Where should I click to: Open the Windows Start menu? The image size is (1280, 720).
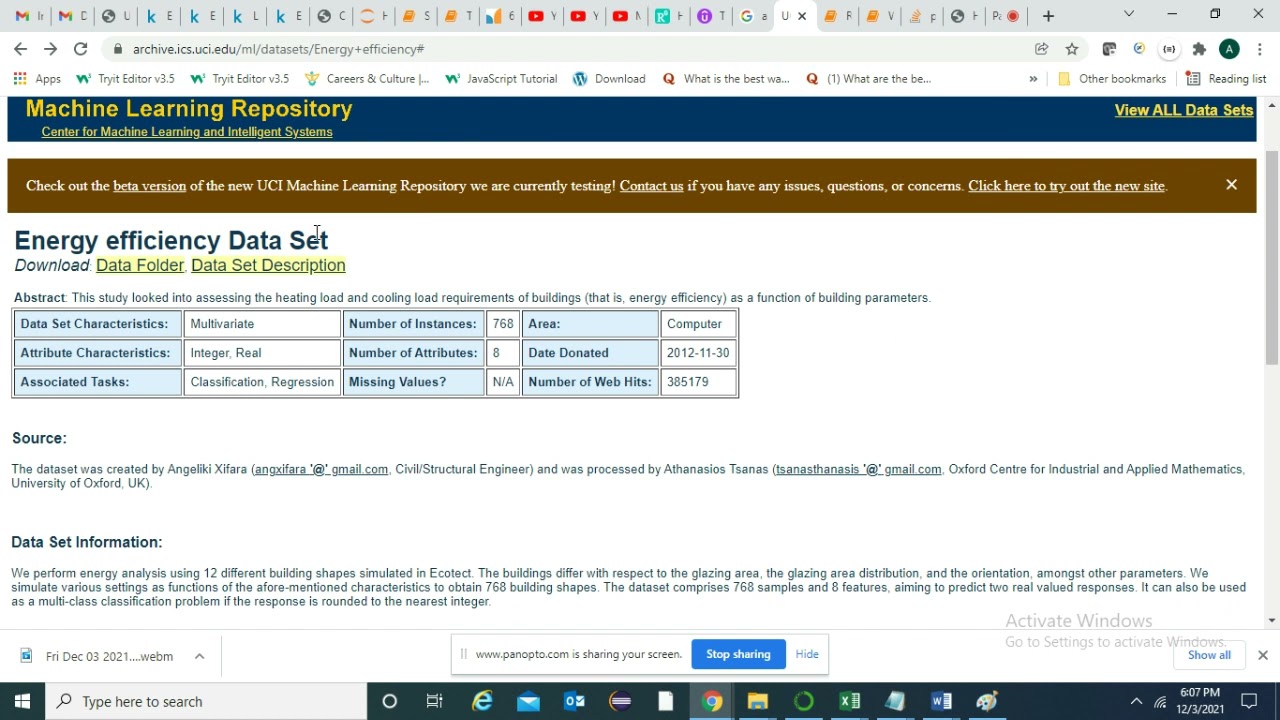(x=22, y=701)
